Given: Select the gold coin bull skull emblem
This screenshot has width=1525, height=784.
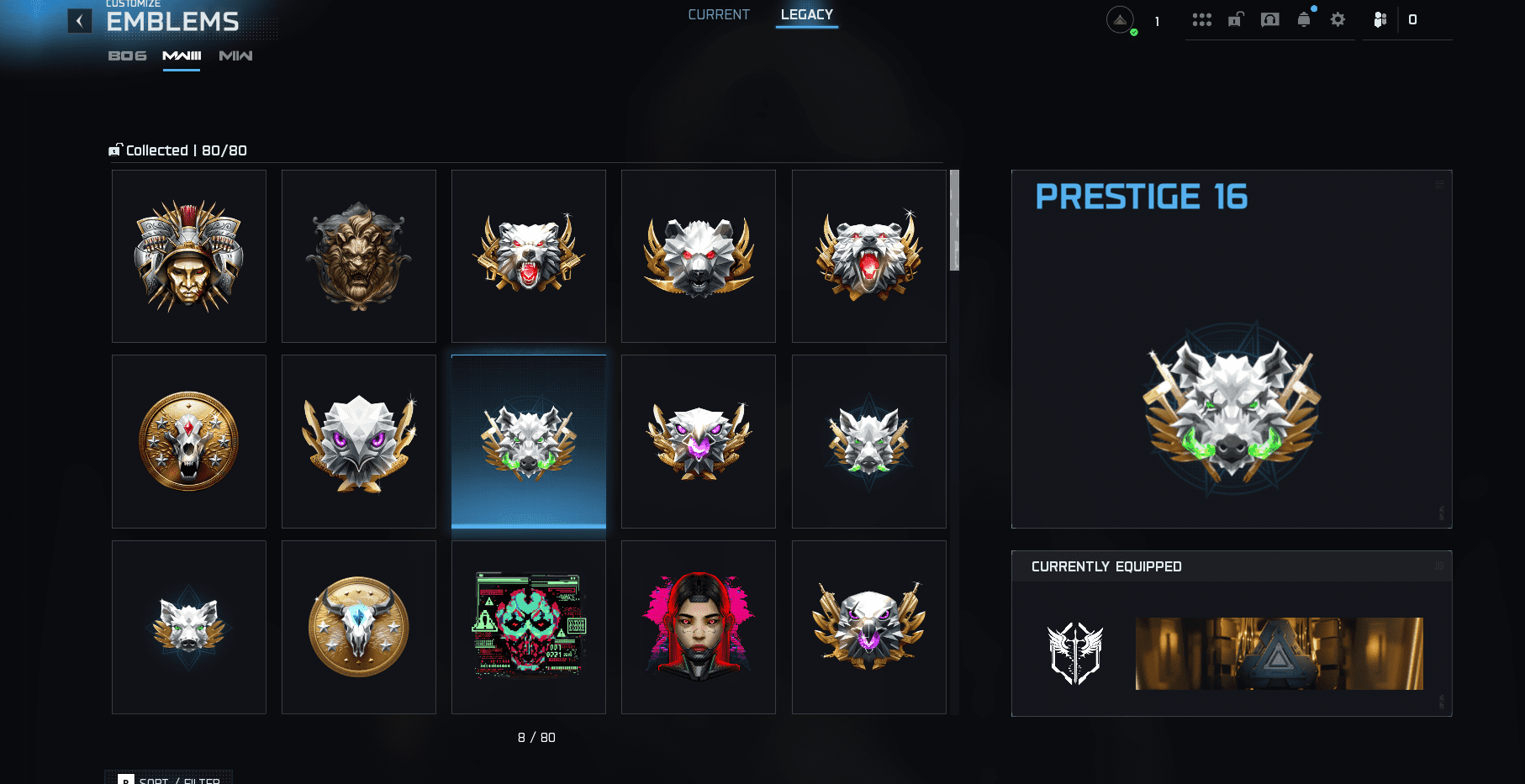Looking at the screenshot, I should (x=359, y=627).
